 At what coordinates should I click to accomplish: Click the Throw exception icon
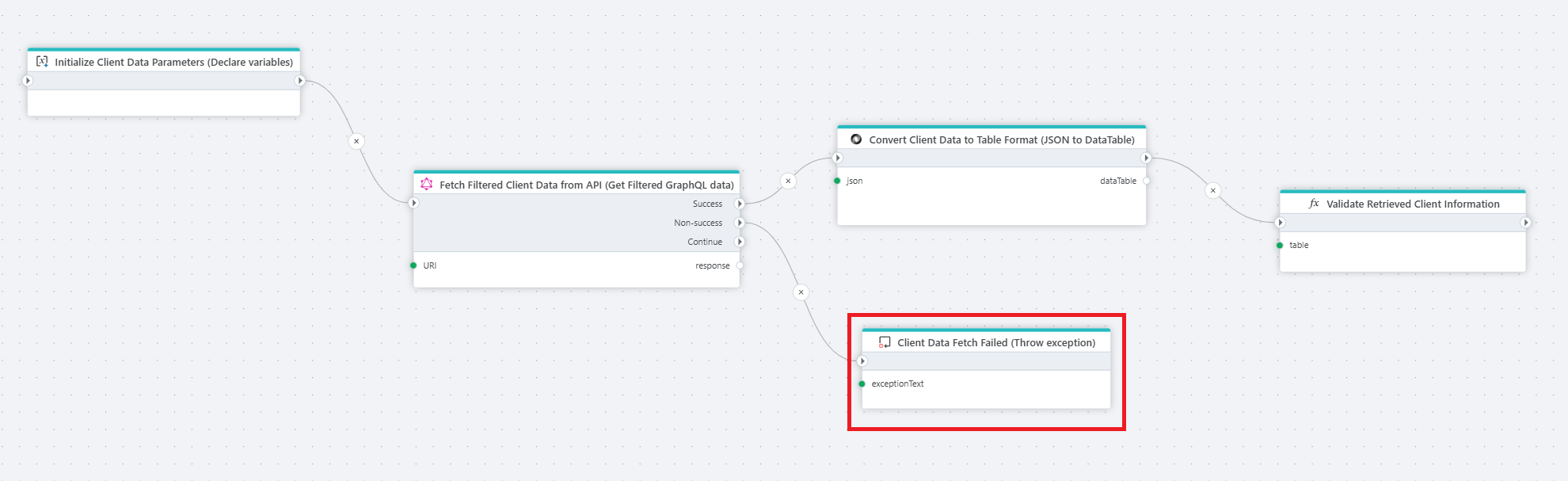885,343
